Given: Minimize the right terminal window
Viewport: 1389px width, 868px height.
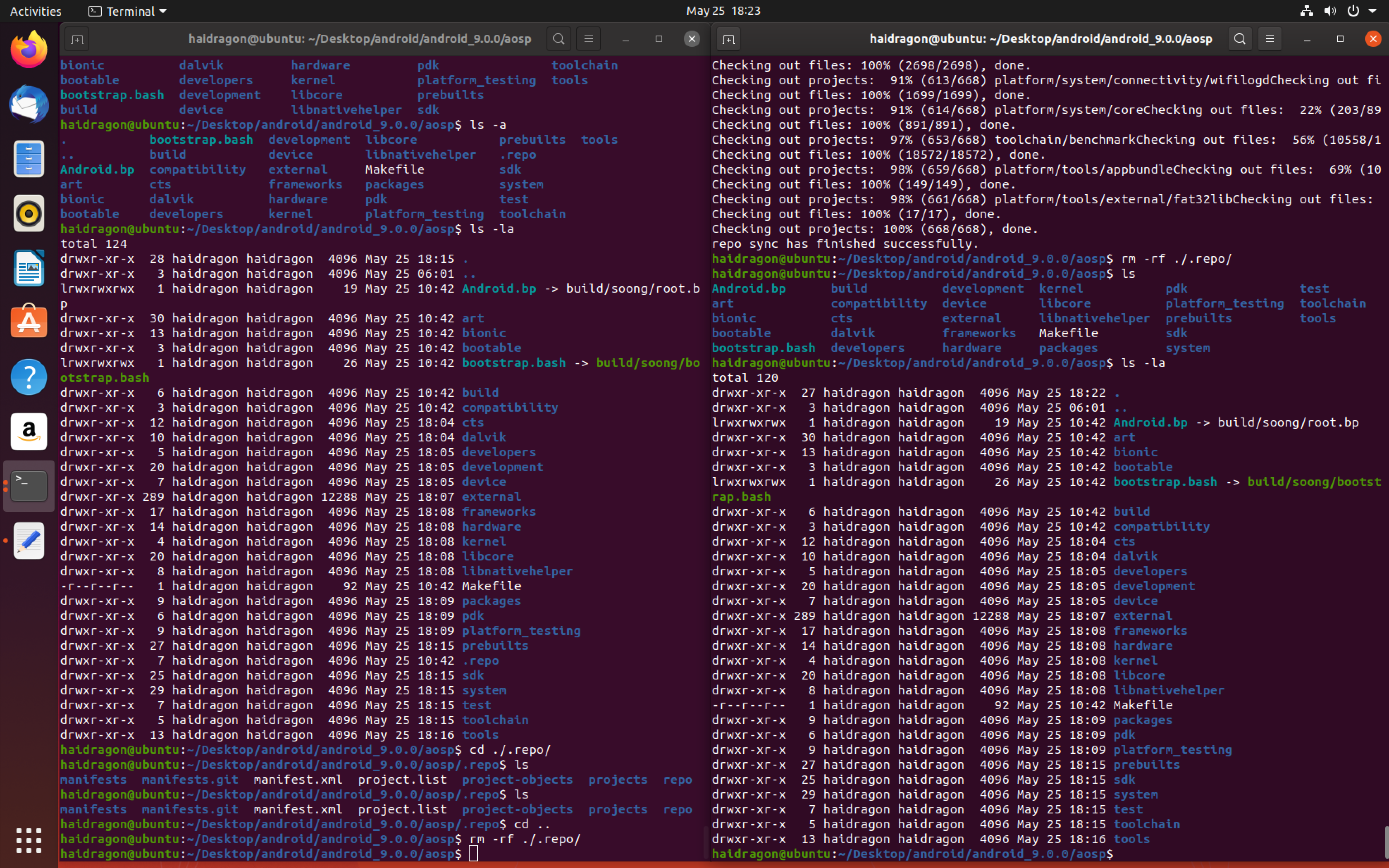Looking at the screenshot, I should (1307, 39).
